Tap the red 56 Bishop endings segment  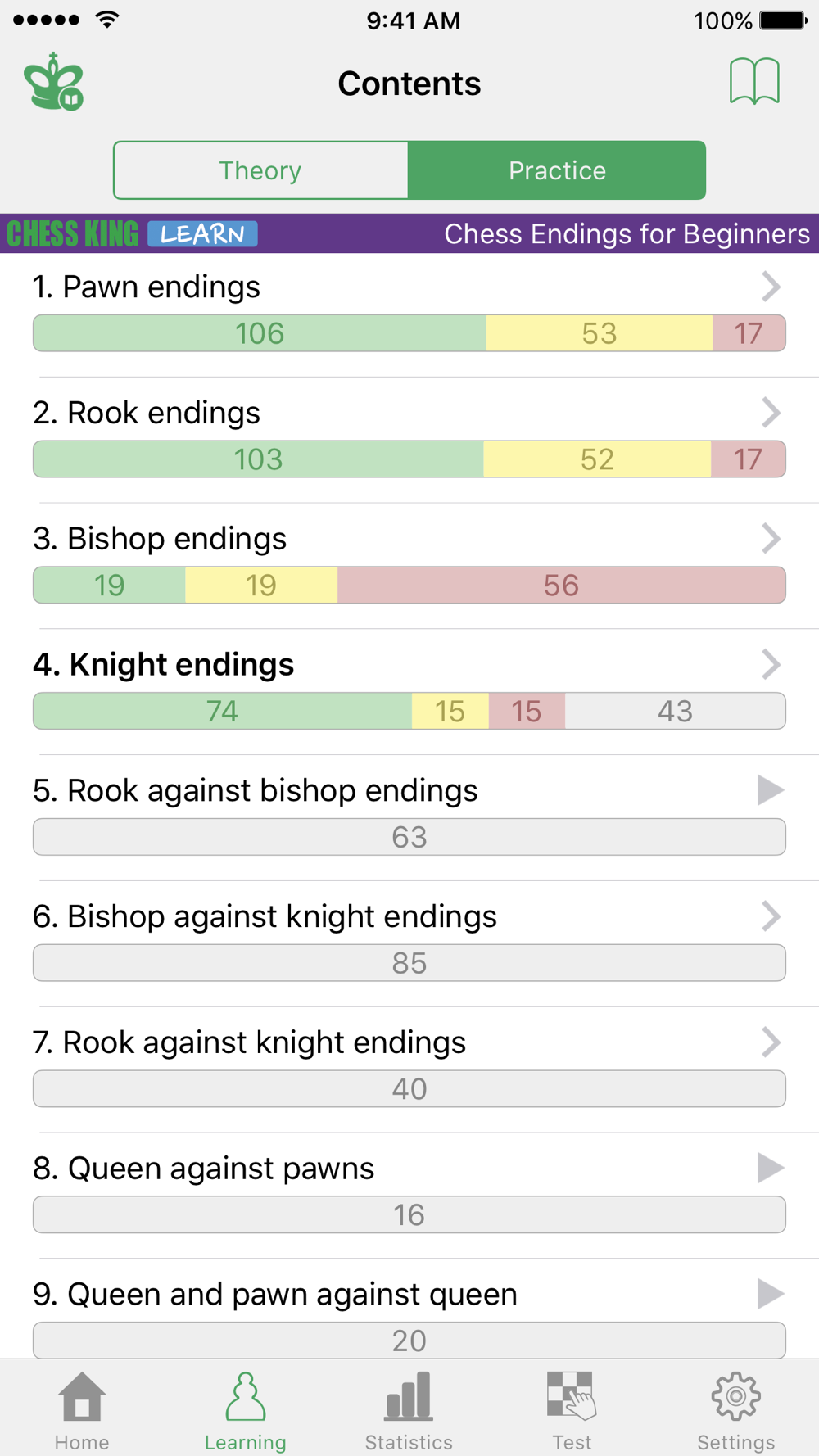[561, 586]
